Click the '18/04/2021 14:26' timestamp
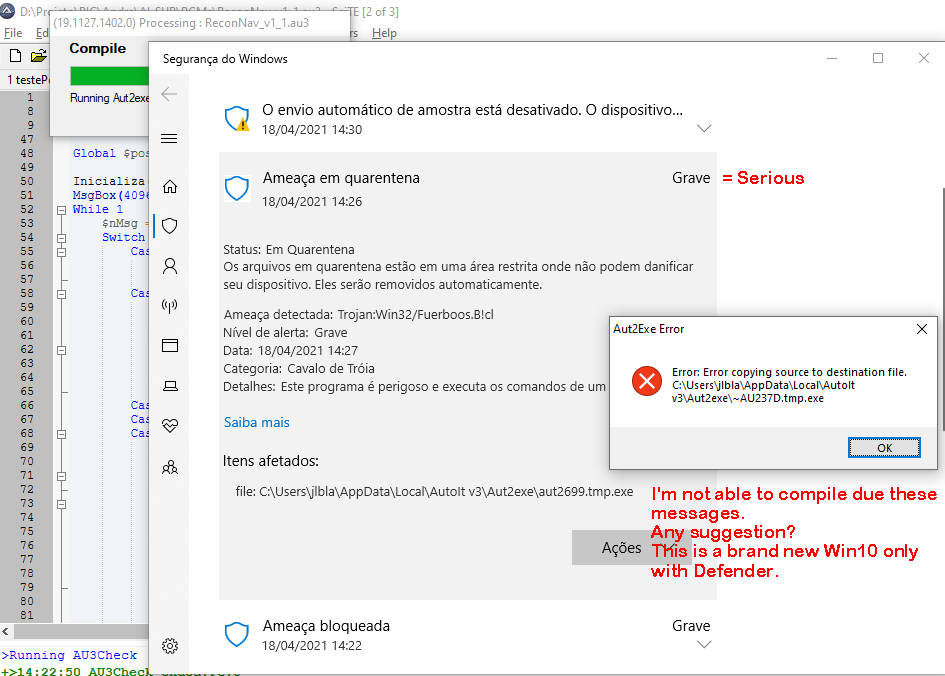The height and width of the screenshot is (676, 945). coord(312,202)
